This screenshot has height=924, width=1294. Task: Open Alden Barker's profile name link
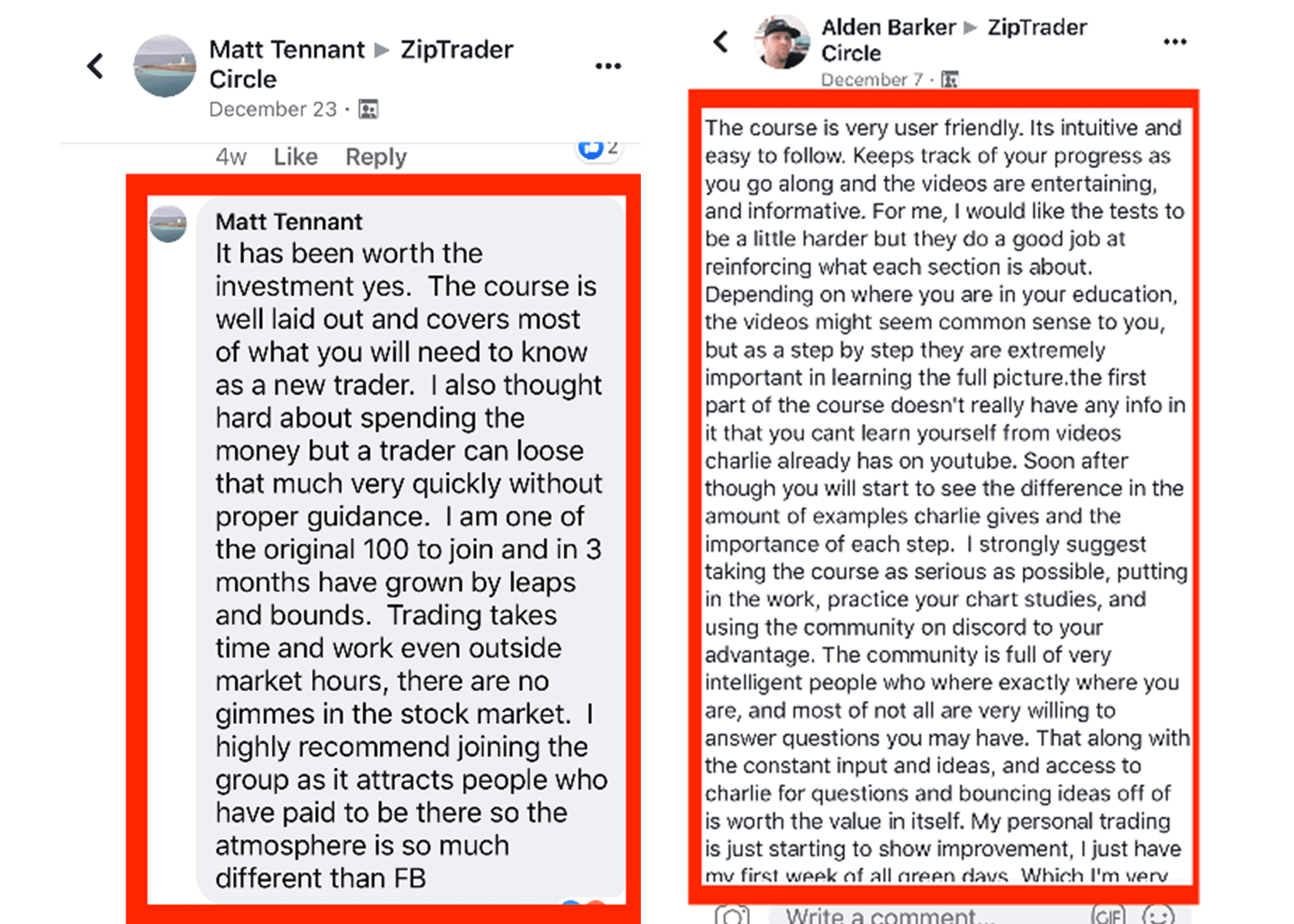[888, 28]
